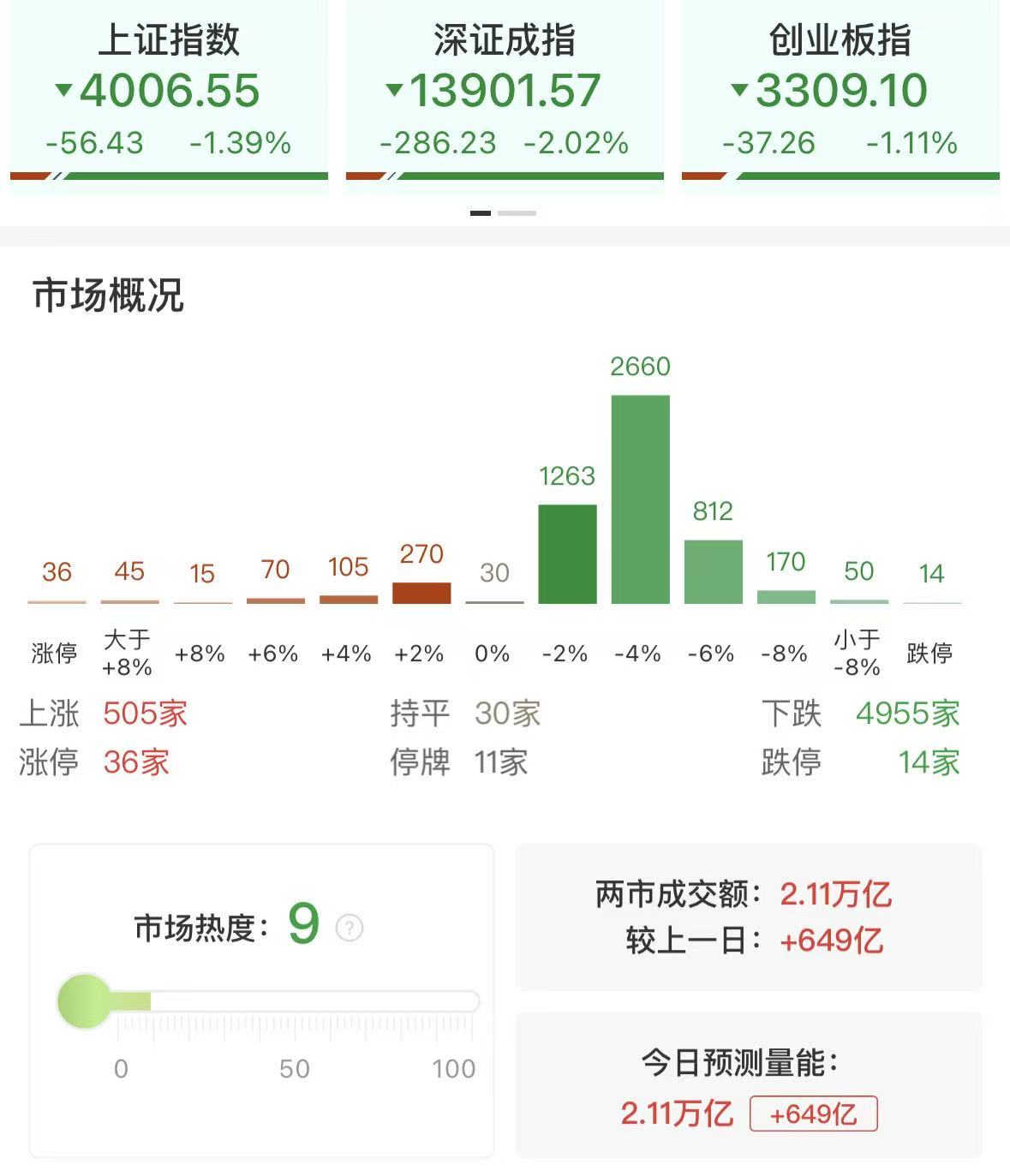Select the first page indicator dot

[x=481, y=213]
